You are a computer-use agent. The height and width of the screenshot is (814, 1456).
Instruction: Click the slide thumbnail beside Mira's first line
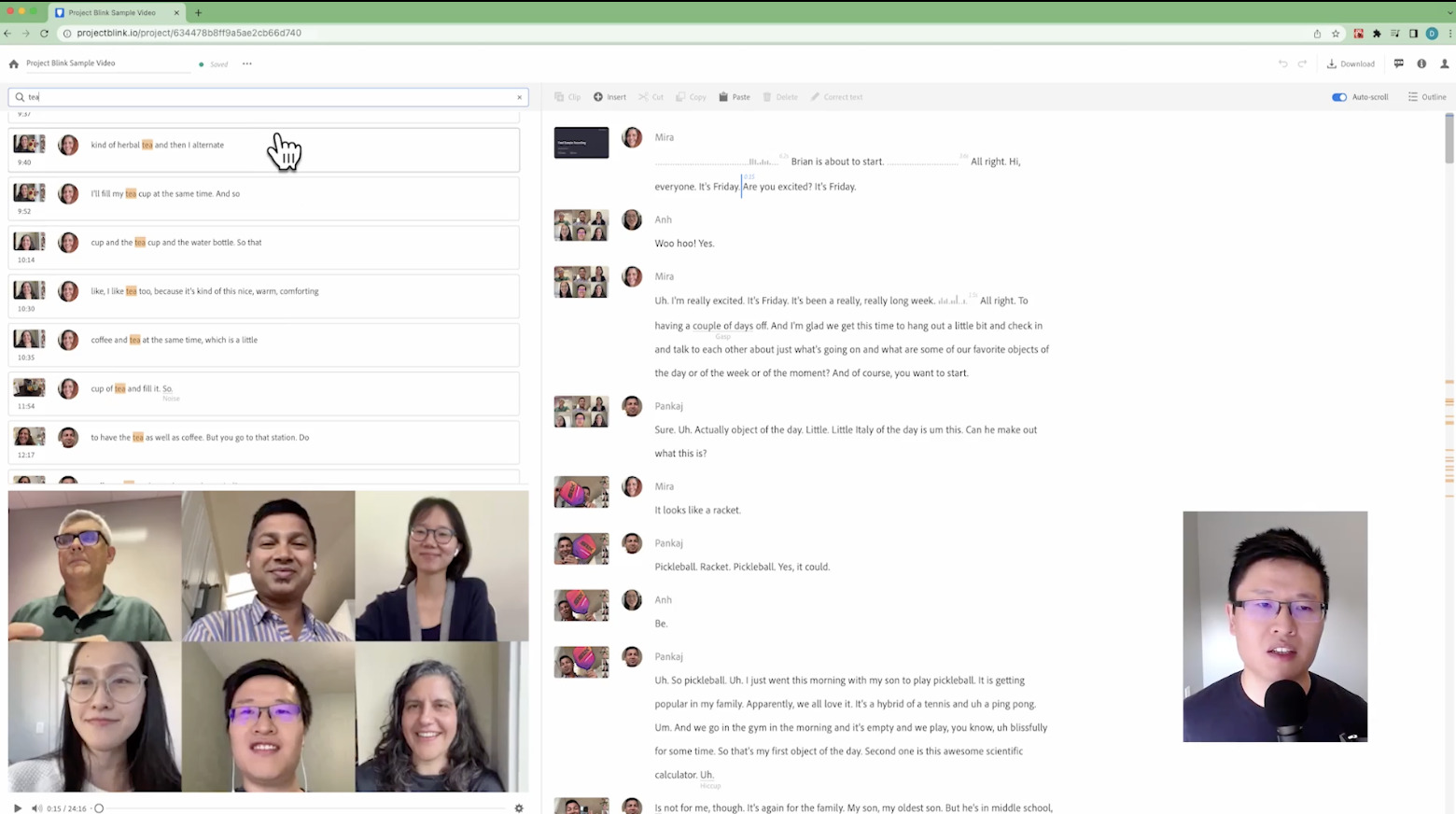581,143
